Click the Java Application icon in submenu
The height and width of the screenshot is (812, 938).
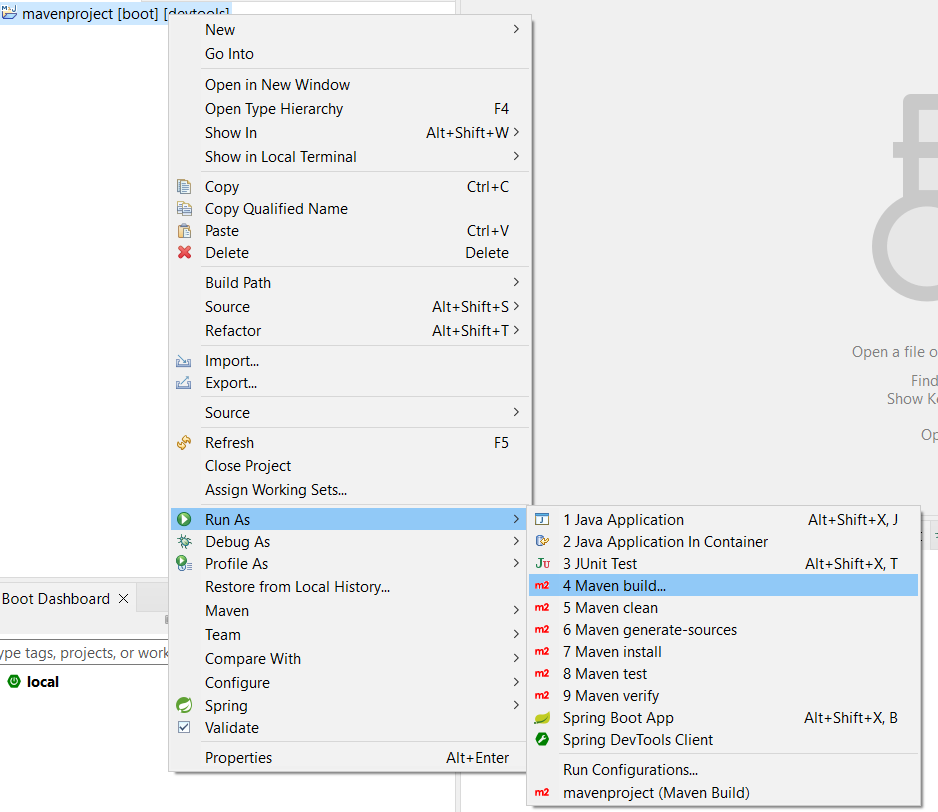pyautogui.click(x=542, y=519)
